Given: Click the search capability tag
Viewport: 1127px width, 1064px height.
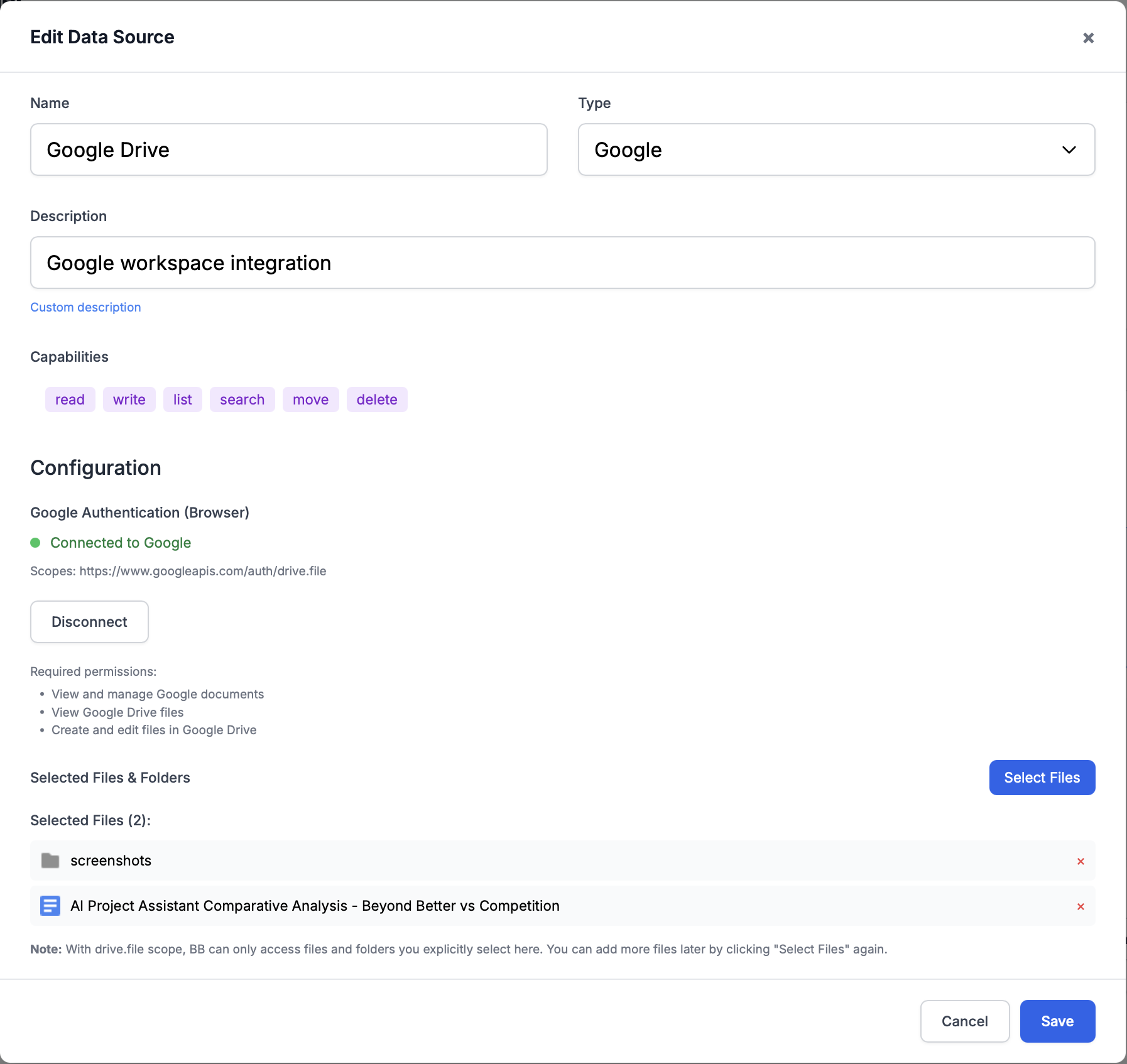Looking at the screenshot, I should click(x=242, y=399).
